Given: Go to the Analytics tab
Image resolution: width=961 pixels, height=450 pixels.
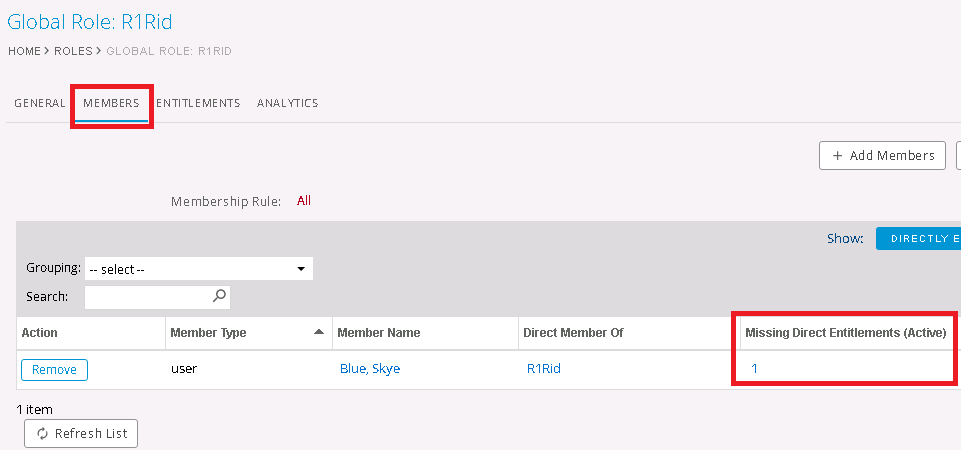Looking at the screenshot, I should click(x=287, y=103).
